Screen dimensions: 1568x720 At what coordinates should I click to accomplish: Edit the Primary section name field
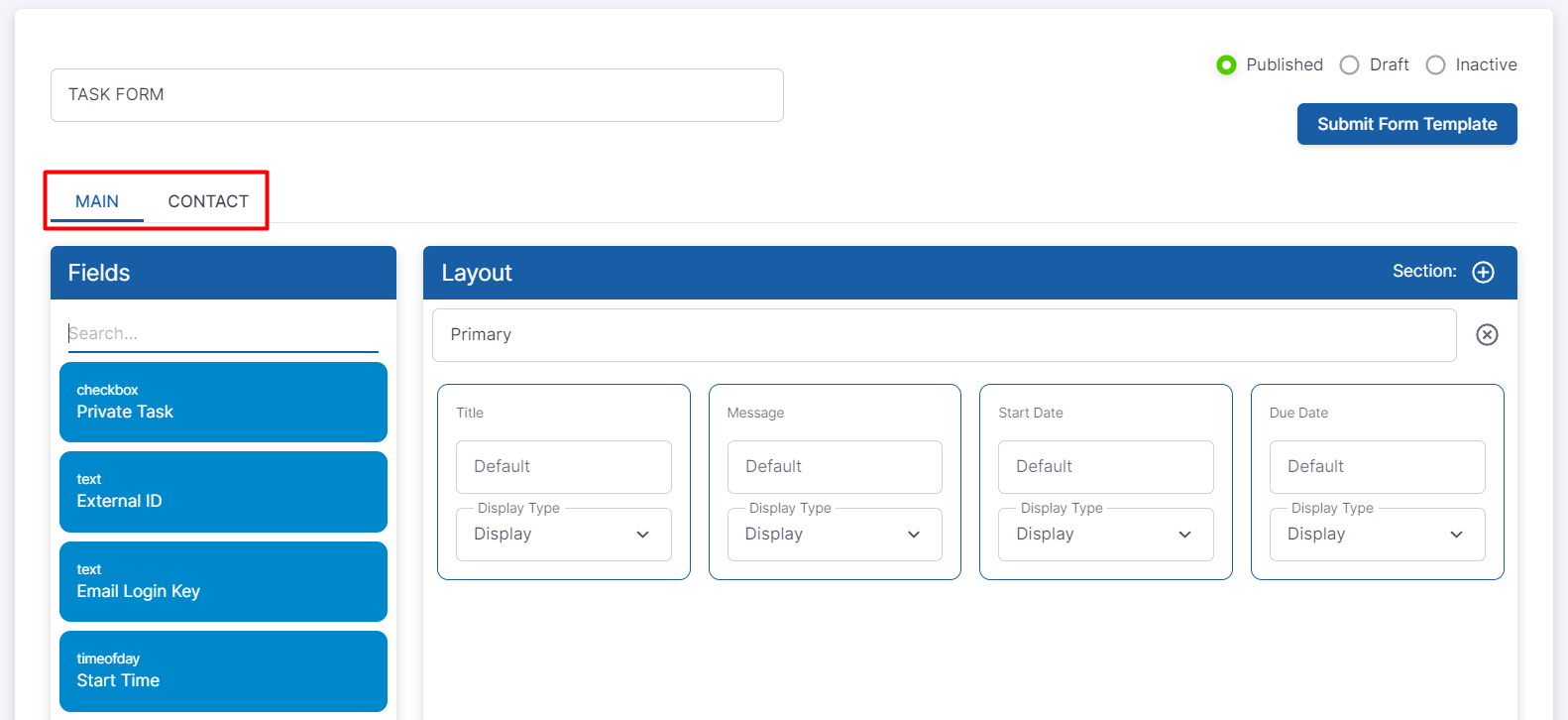coord(944,335)
